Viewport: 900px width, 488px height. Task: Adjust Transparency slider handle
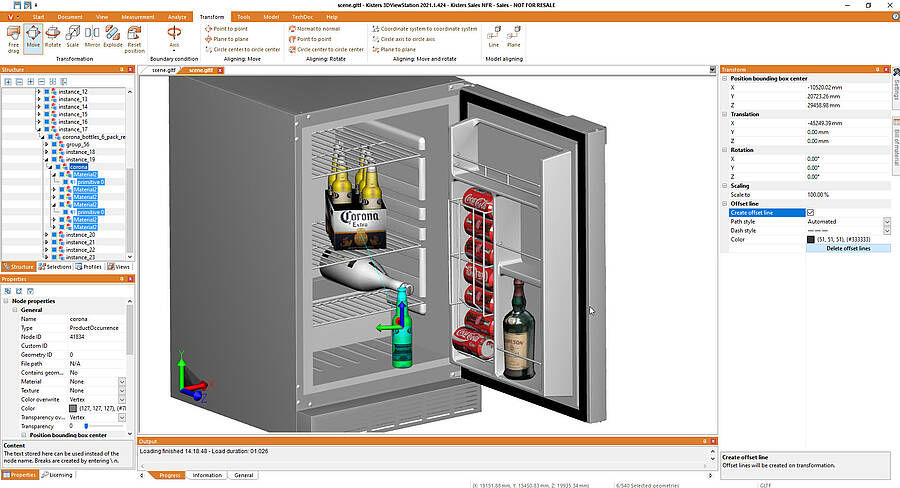[86, 426]
